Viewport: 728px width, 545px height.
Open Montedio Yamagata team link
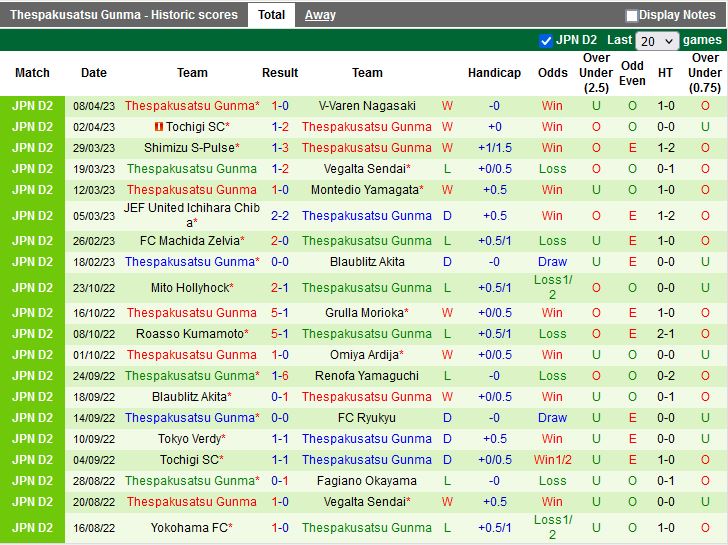364,190
